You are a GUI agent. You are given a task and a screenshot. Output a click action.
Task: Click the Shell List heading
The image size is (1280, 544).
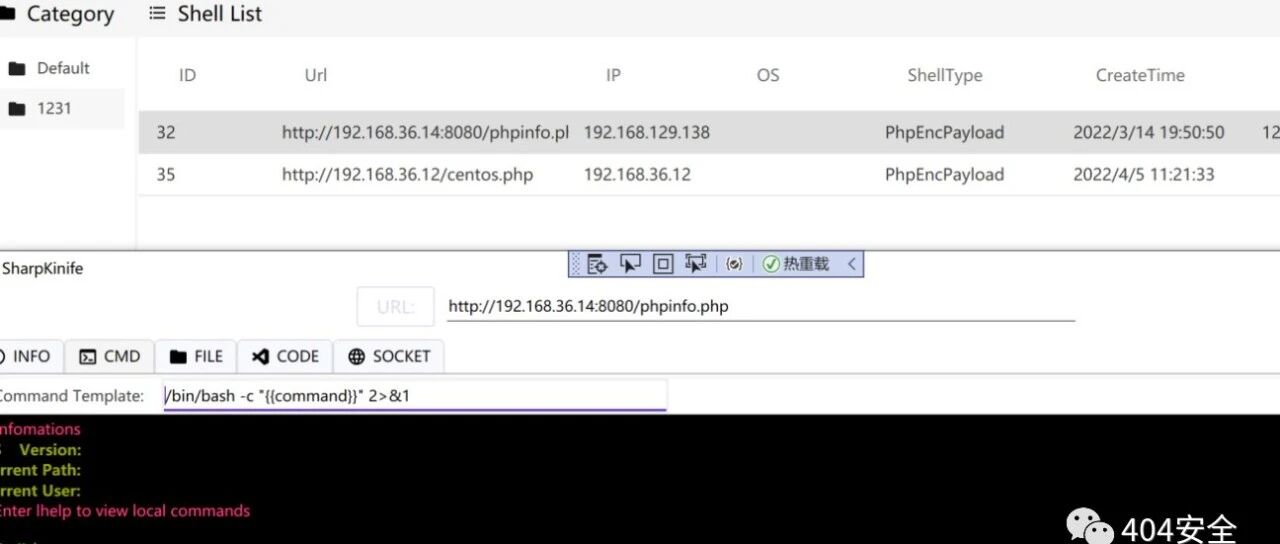click(220, 14)
